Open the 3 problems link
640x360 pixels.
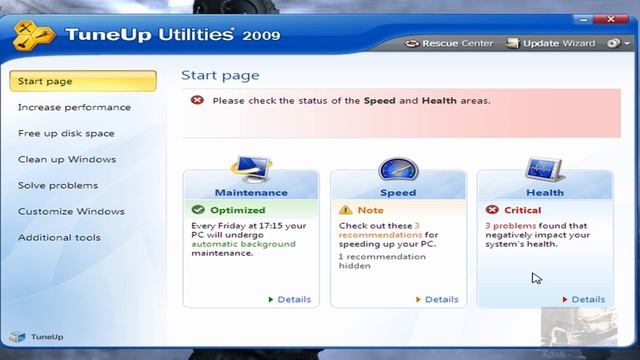511,226
